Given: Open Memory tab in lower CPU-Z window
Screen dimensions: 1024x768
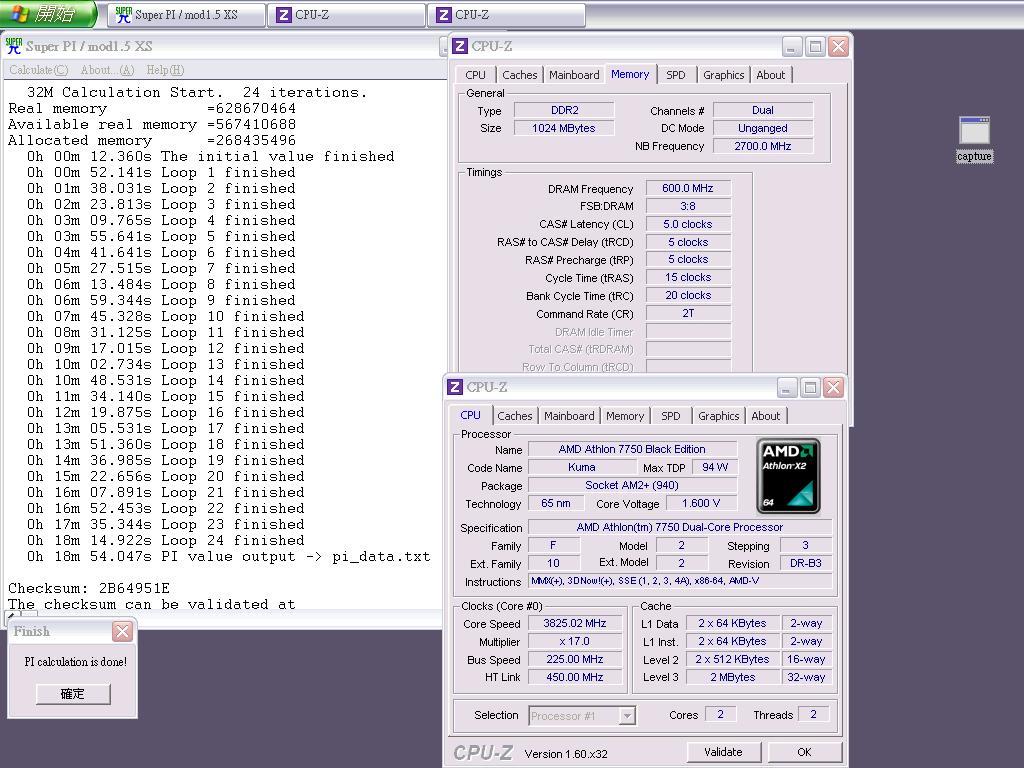Looking at the screenshot, I should [x=625, y=416].
